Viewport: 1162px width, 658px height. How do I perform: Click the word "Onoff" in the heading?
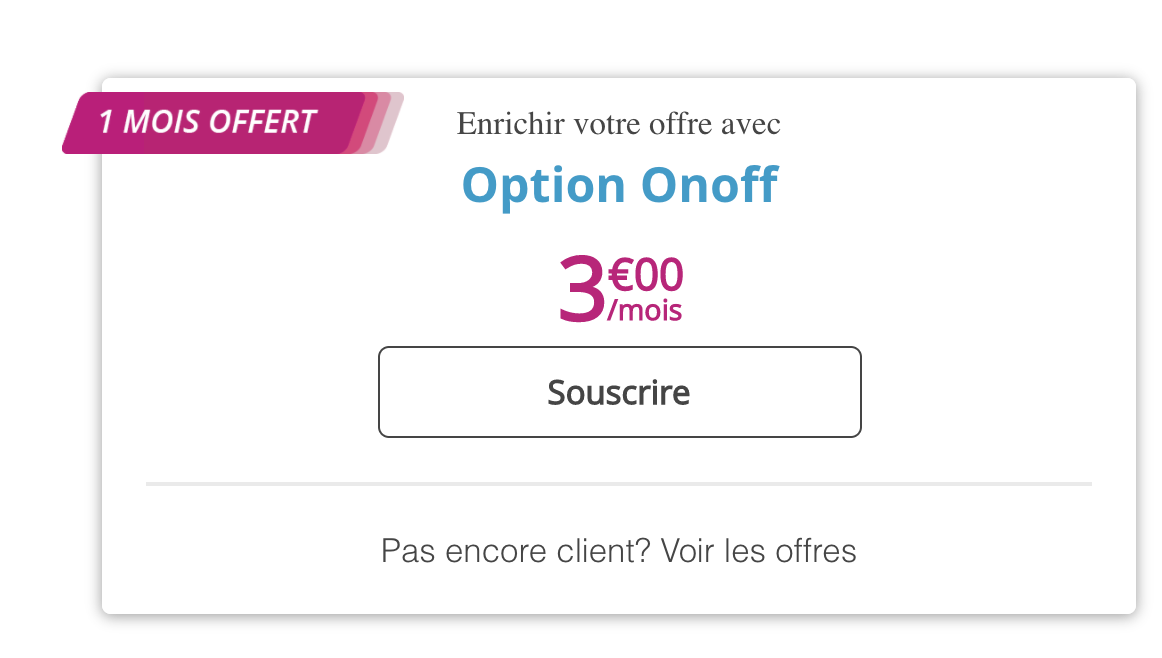709,185
